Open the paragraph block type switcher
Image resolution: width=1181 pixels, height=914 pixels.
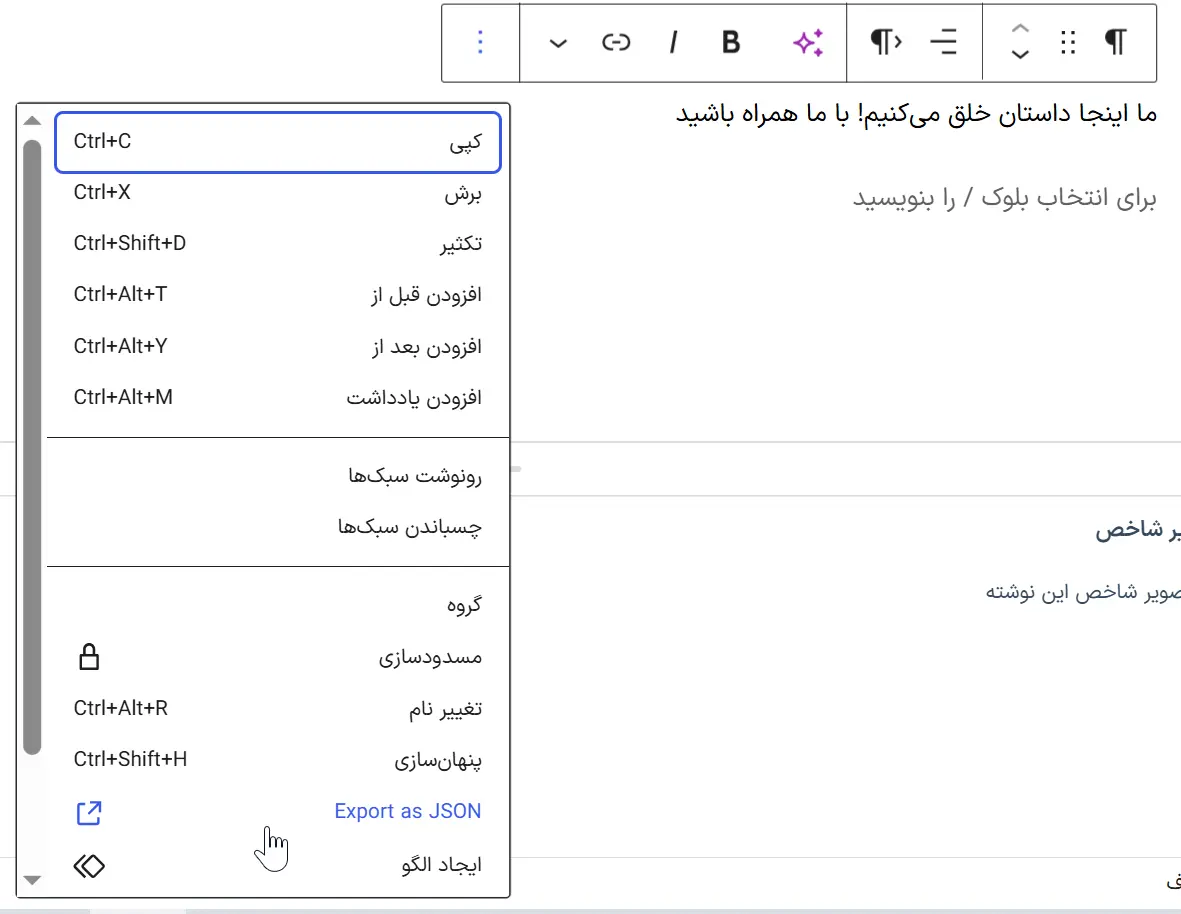coord(1115,43)
